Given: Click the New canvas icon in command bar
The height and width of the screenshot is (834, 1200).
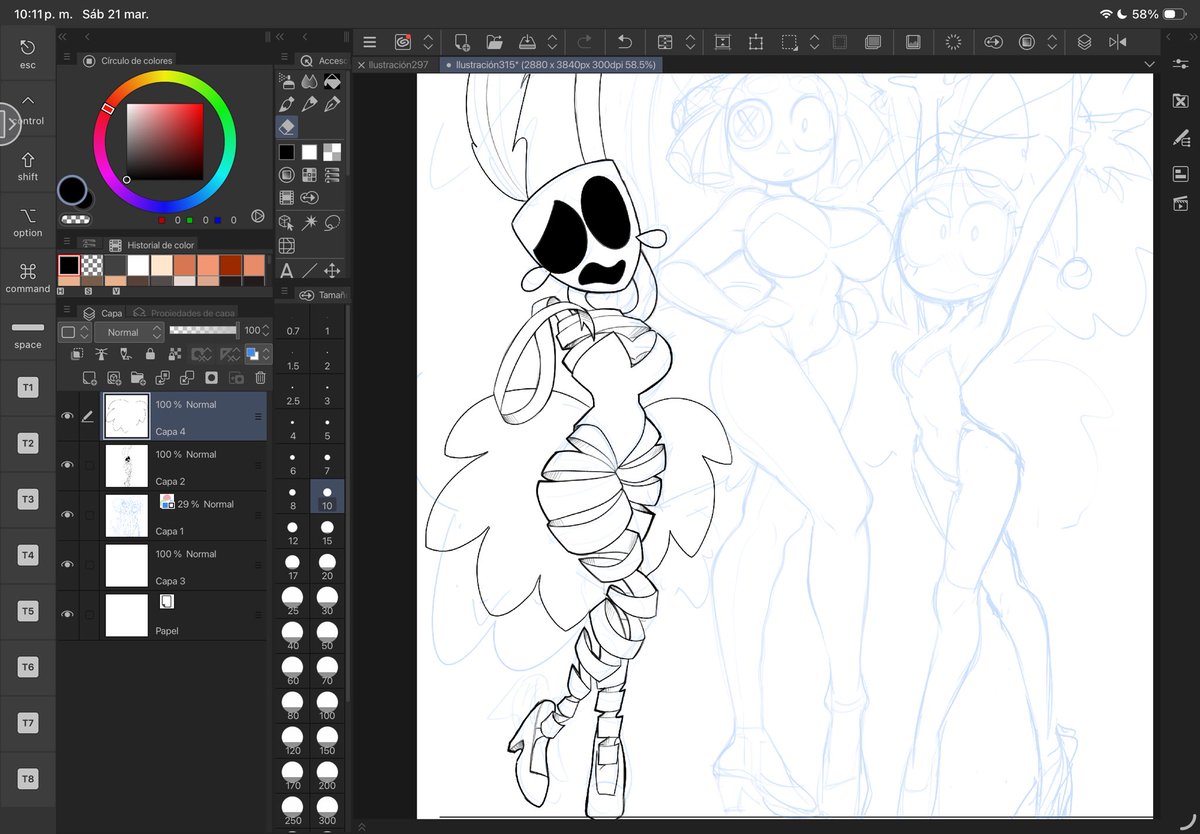Looking at the screenshot, I should click(462, 42).
